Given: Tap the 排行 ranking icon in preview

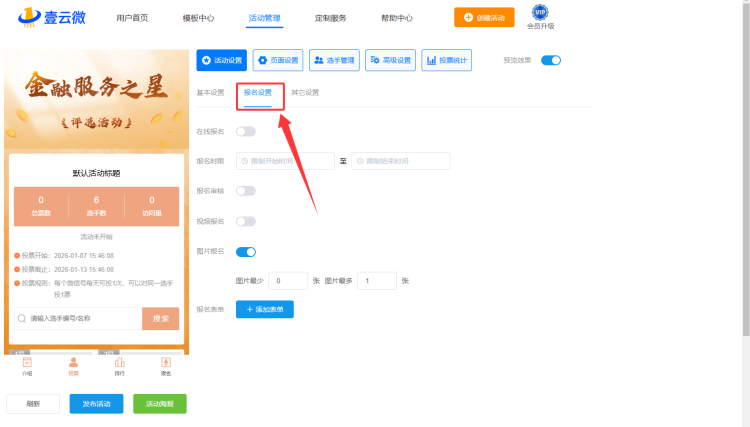Looking at the screenshot, I should (x=120, y=365).
